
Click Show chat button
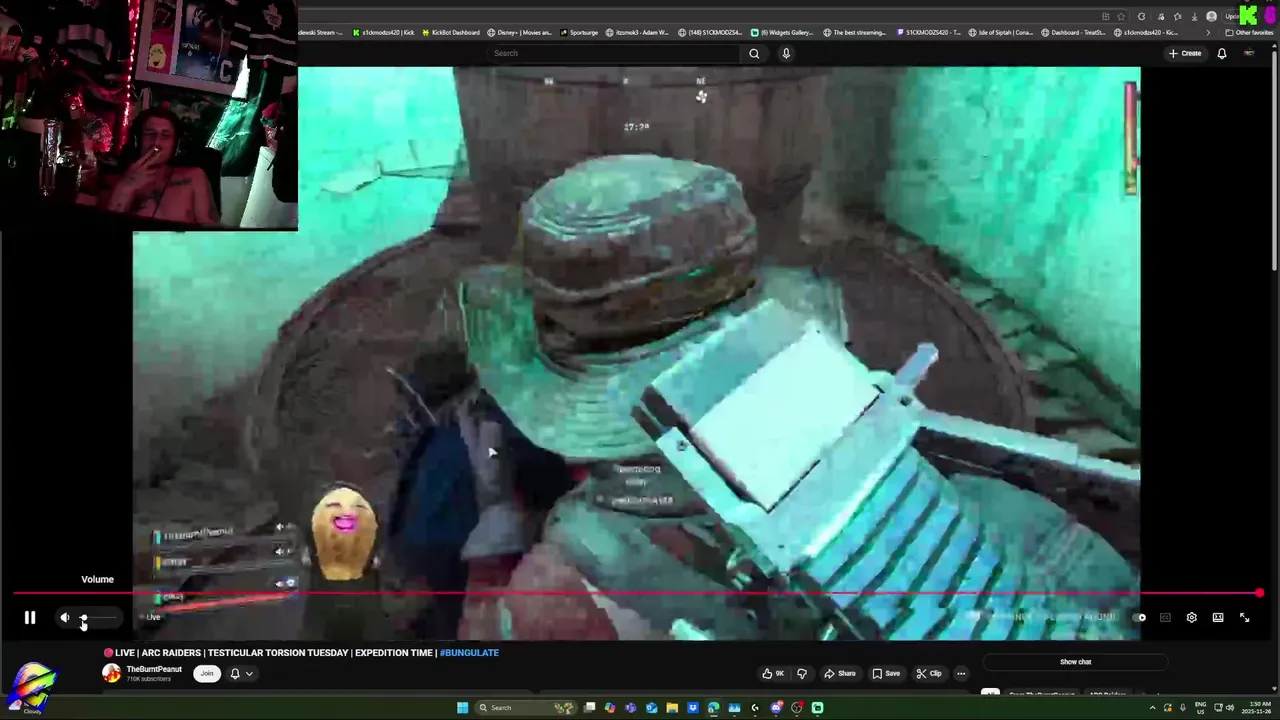(x=1076, y=662)
